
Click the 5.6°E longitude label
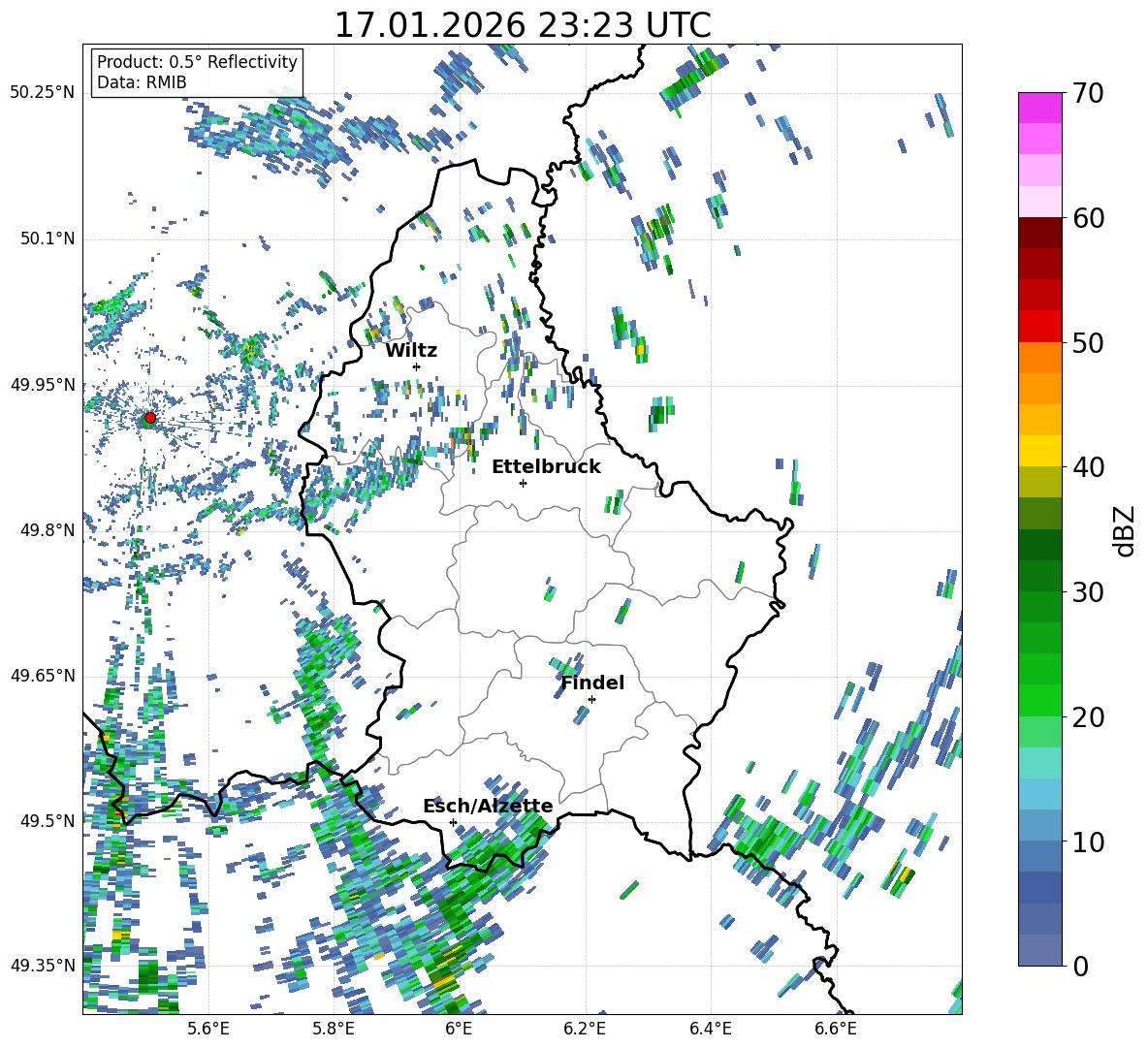pyautogui.click(x=208, y=1029)
